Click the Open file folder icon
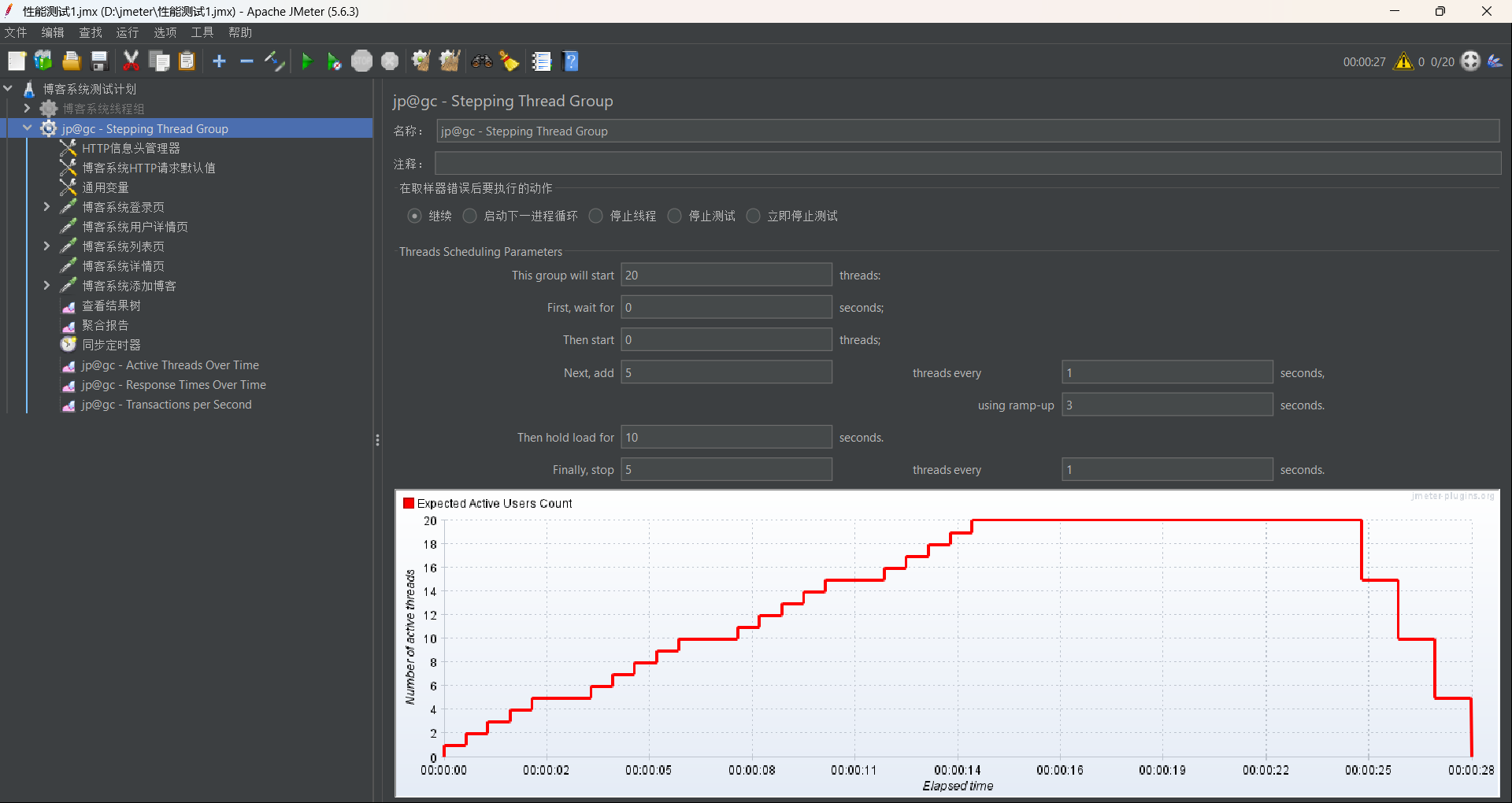This screenshot has height=803, width=1512. 72,61
